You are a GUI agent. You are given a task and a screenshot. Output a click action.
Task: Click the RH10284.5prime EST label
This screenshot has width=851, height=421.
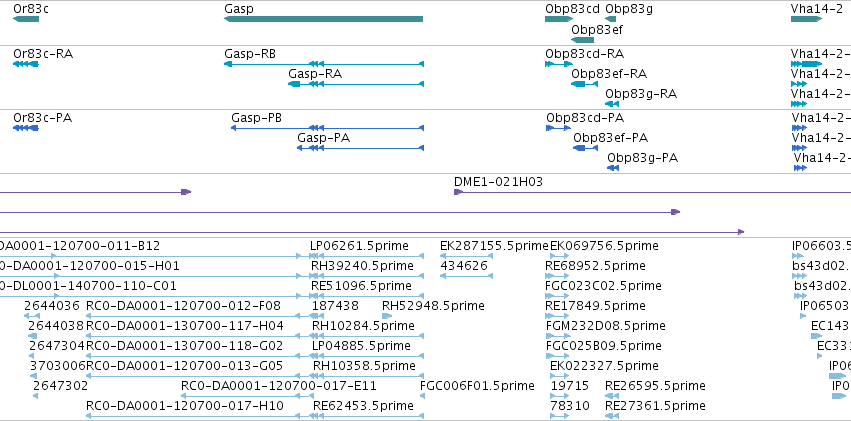[x=364, y=326]
